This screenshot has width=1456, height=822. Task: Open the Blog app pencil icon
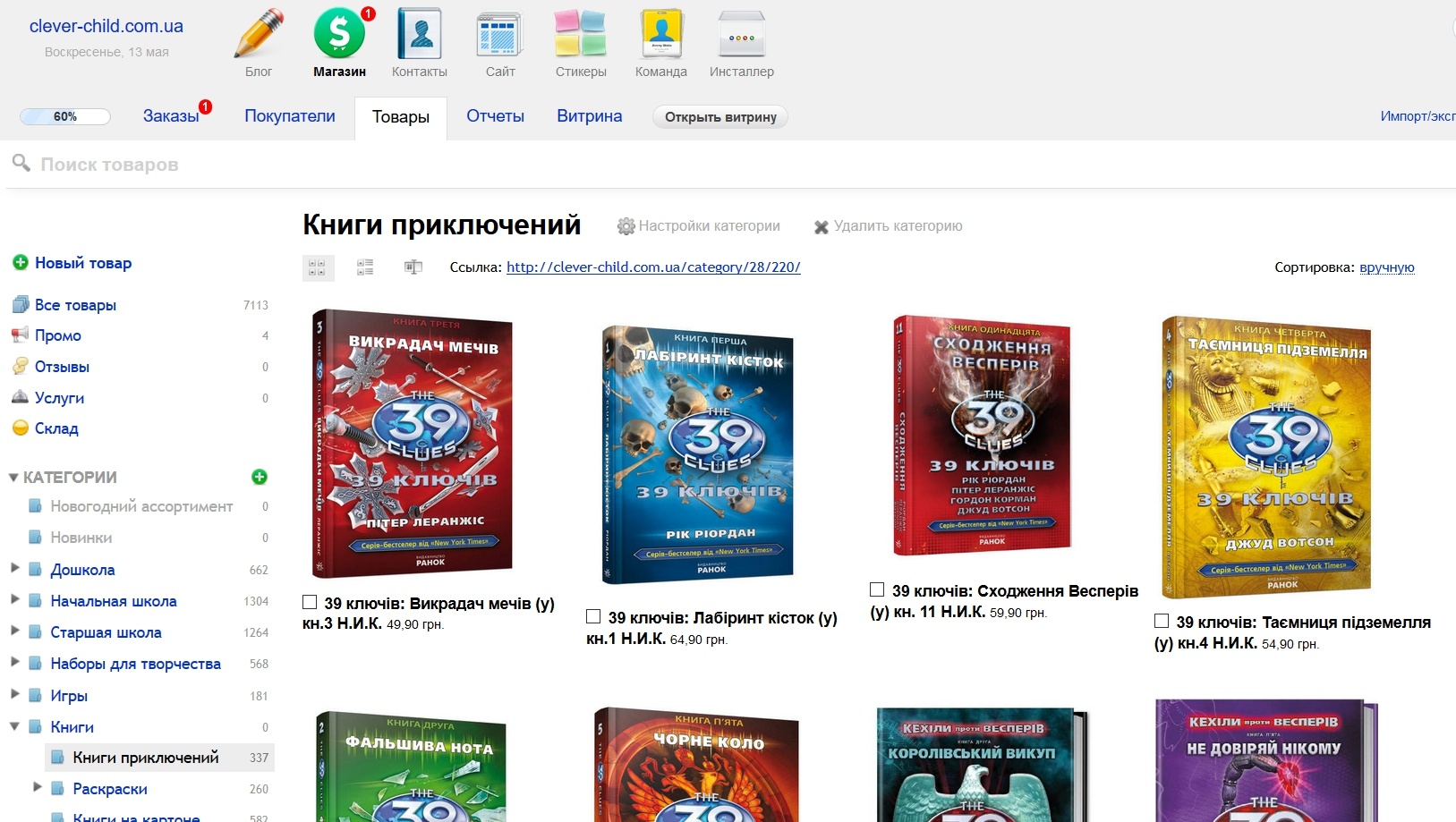(259, 34)
